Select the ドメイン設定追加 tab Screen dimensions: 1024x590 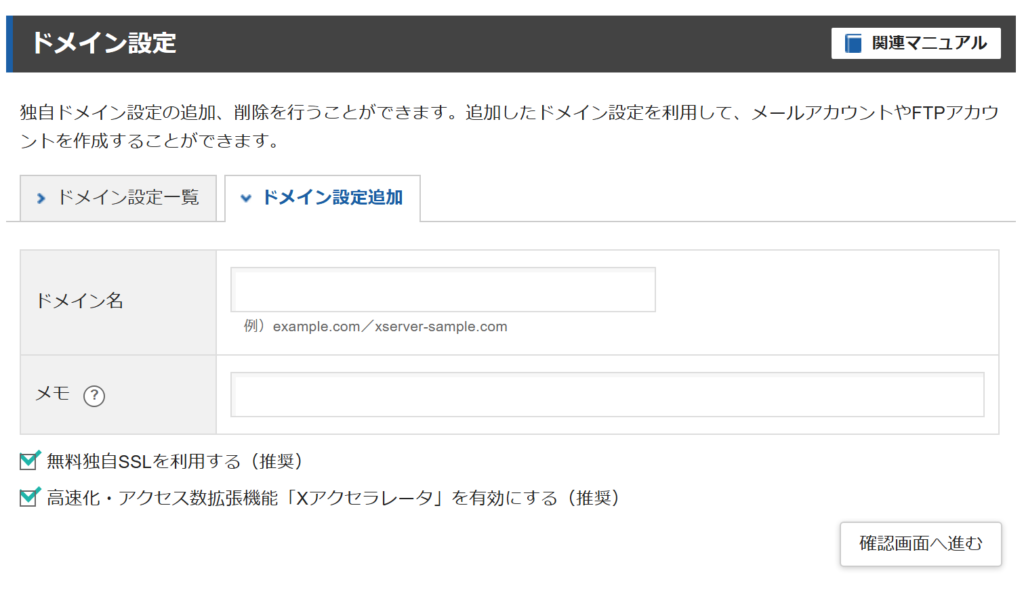pos(323,198)
